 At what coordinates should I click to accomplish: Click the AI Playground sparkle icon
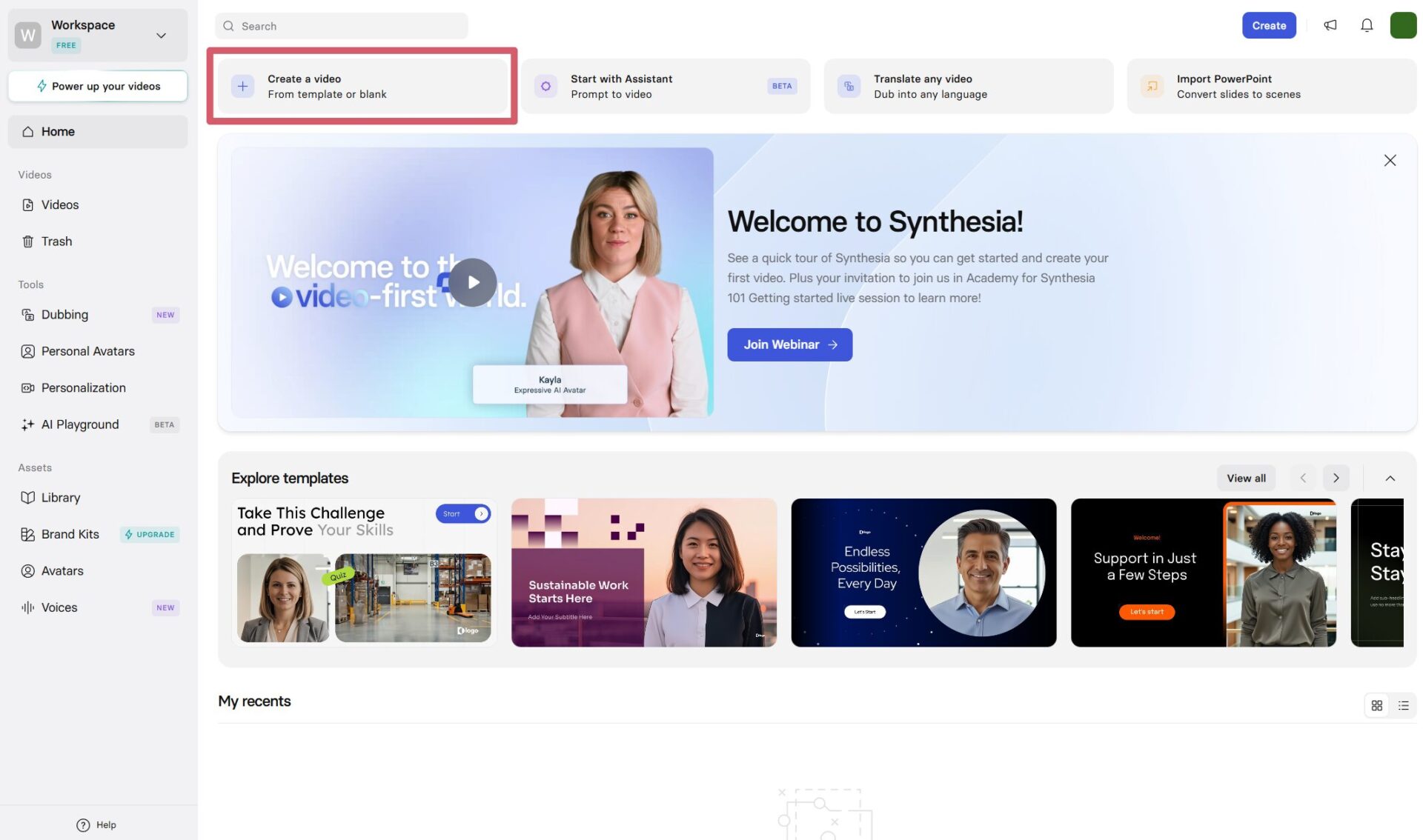coord(27,424)
